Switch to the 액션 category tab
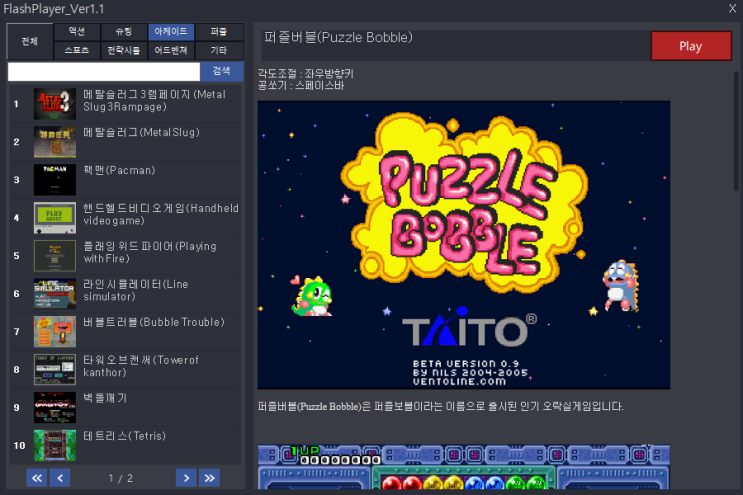Screen dimensions: 743x495 [x=77, y=32]
